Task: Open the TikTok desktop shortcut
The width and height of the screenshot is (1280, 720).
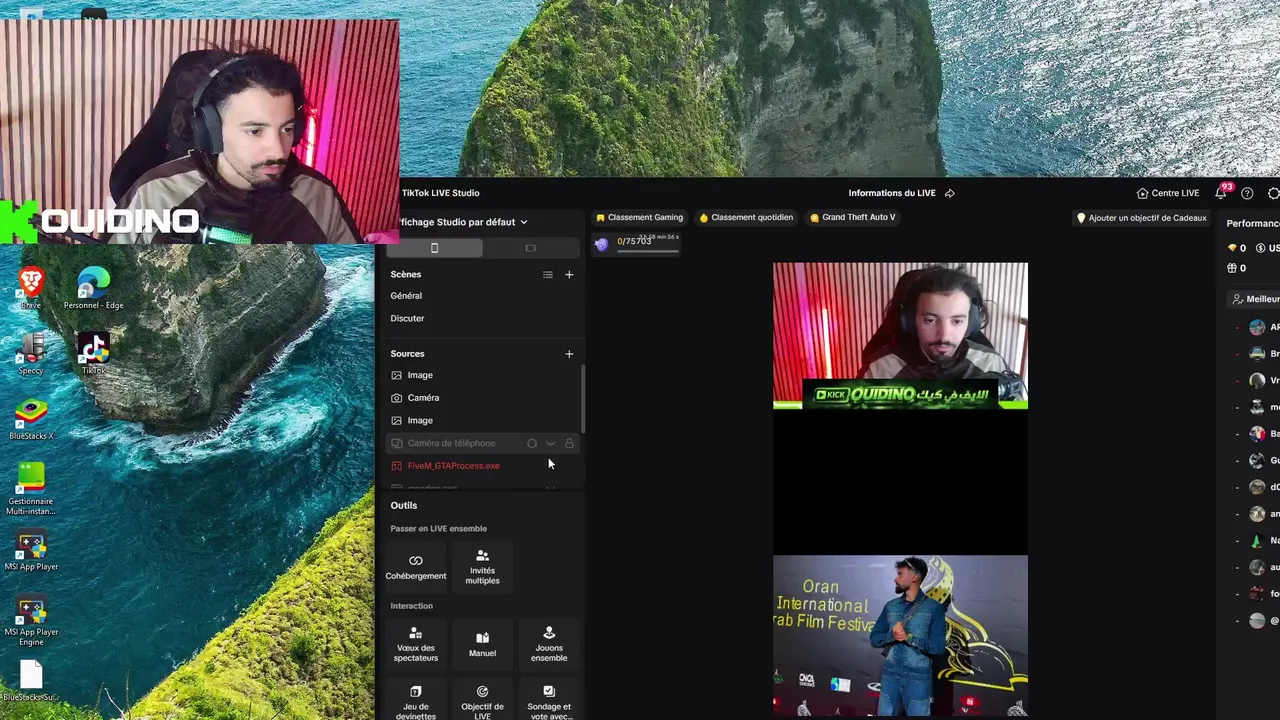Action: (x=93, y=353)
